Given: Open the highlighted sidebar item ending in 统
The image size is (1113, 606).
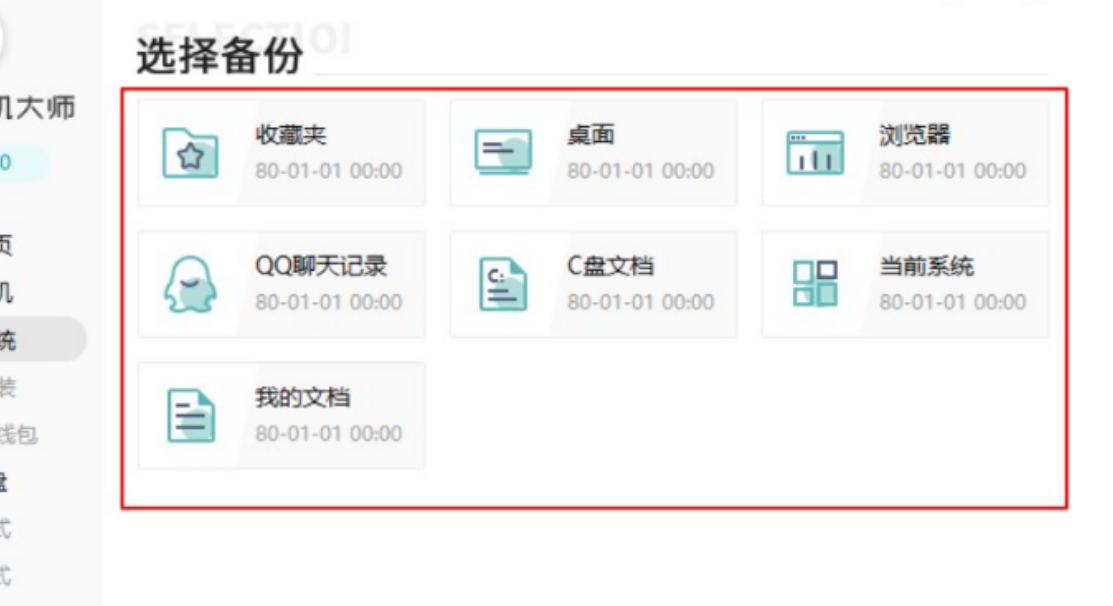Looking at the screenshot, I should [30, 340].
